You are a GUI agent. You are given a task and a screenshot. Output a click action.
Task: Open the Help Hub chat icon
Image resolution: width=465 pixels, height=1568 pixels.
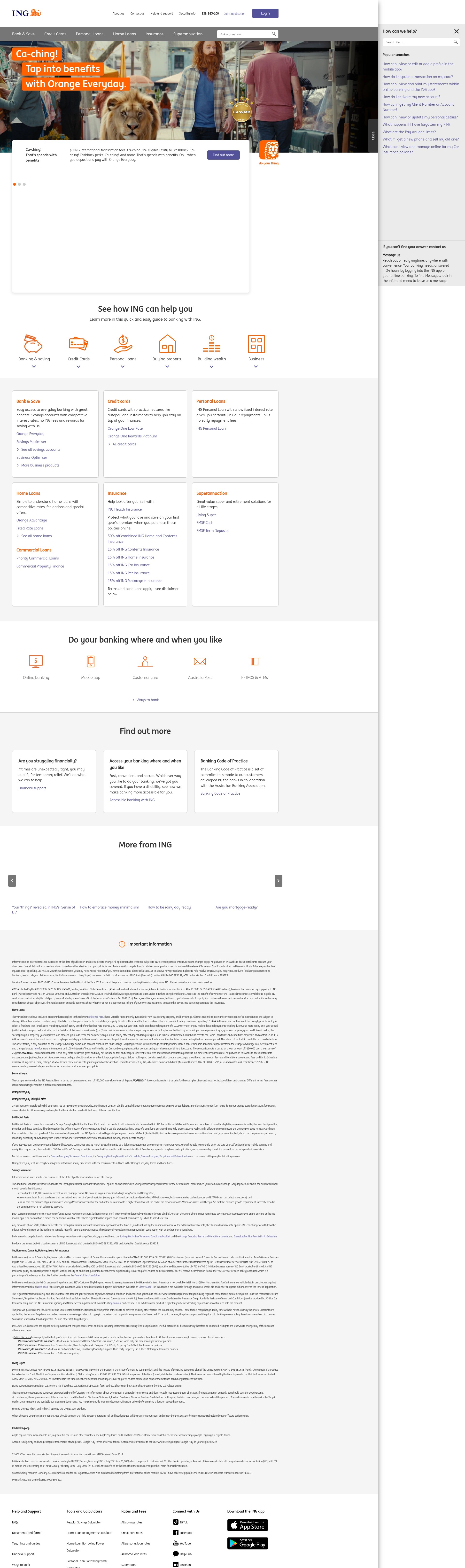click(x=175, y=1553)
